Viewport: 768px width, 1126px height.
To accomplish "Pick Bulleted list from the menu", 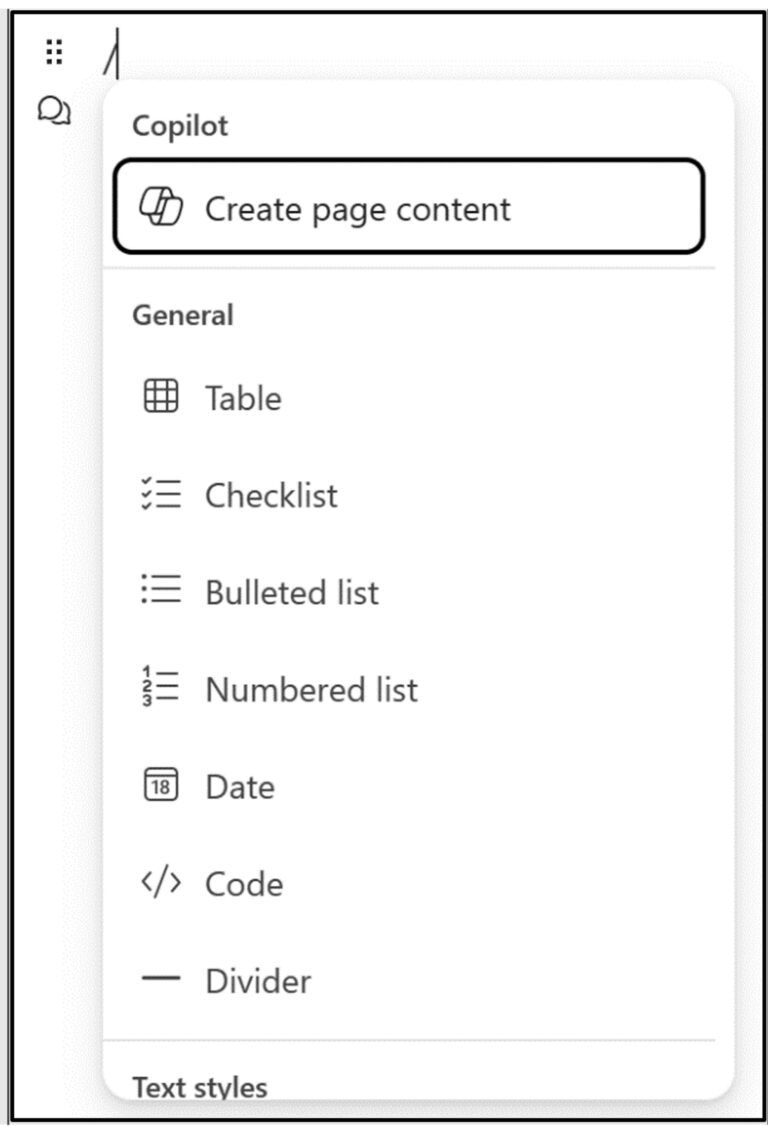I will [291, 591].
